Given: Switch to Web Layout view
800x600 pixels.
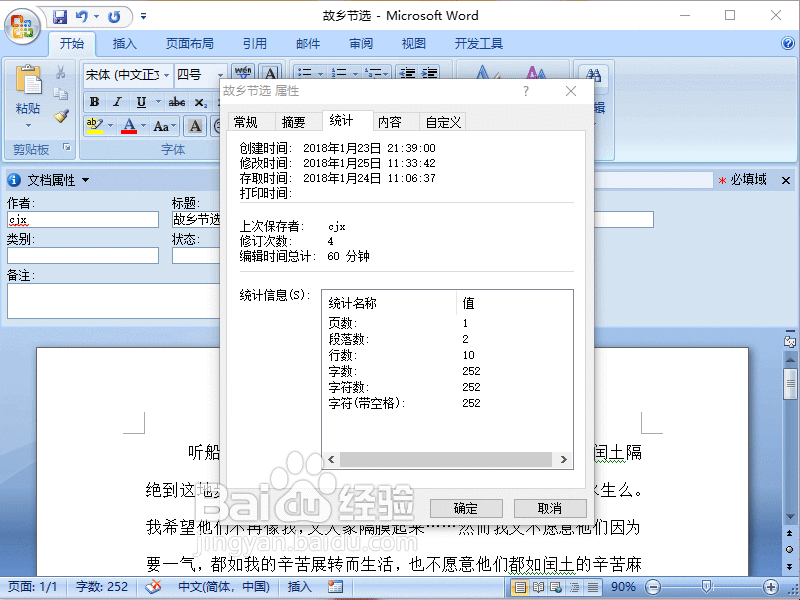Looking at the screenshot, I should pos(556,587).
